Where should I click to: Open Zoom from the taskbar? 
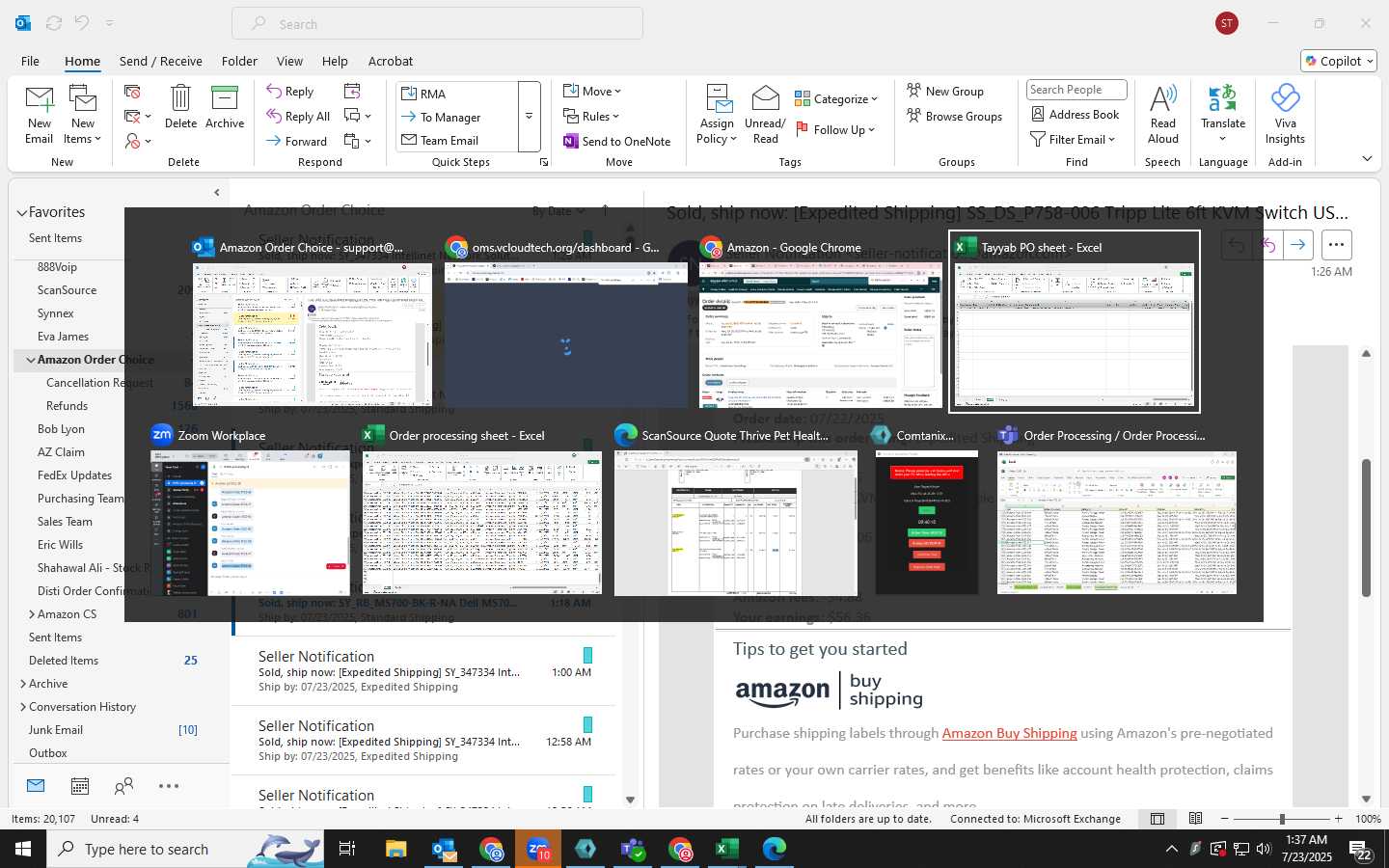(x=539, y=849)
